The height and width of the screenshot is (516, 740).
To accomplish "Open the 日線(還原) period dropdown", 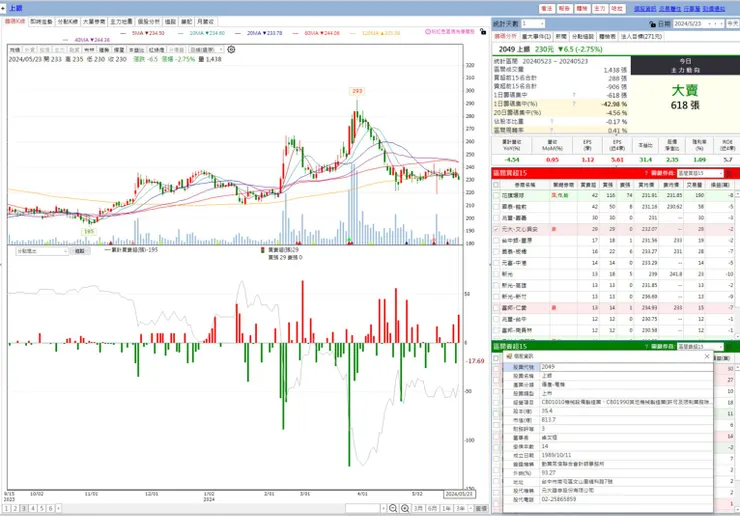I will point(206,50).
